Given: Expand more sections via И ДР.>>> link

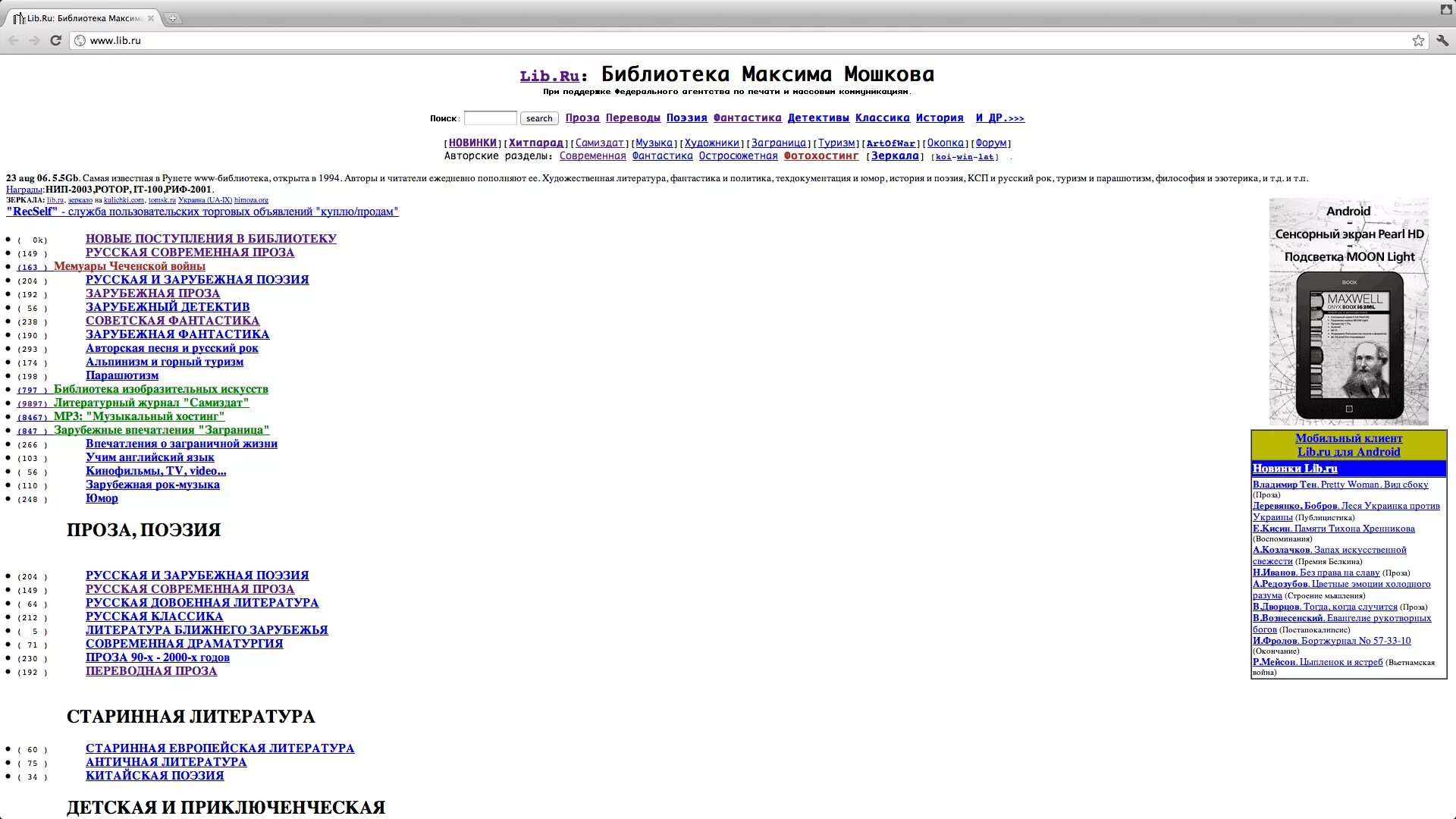Looking at the screenshot, I should pyautogui.click(x=1000, y=118).
